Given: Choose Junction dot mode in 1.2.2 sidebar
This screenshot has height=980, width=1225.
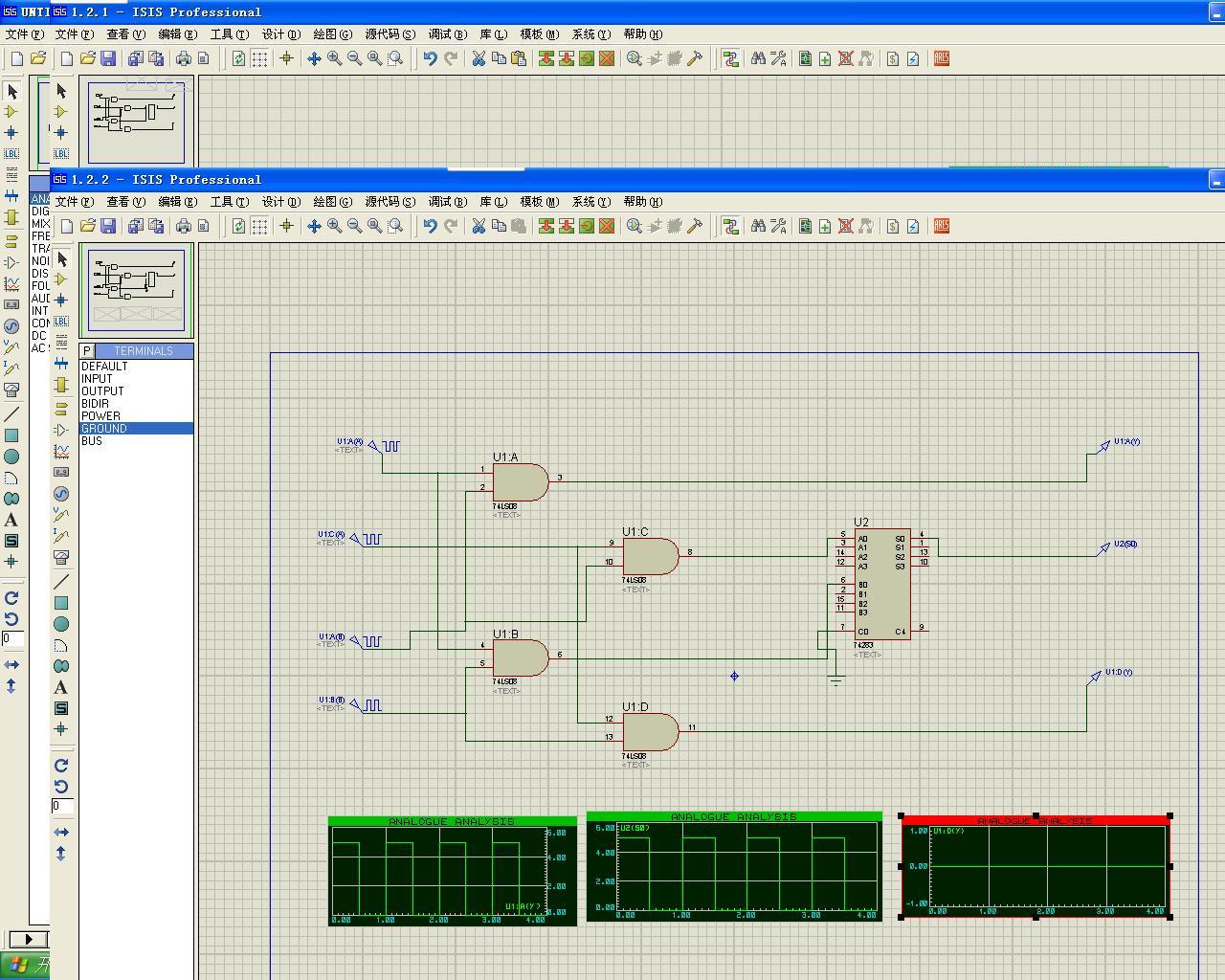Looking at the screenshot, I should point(61,301).
